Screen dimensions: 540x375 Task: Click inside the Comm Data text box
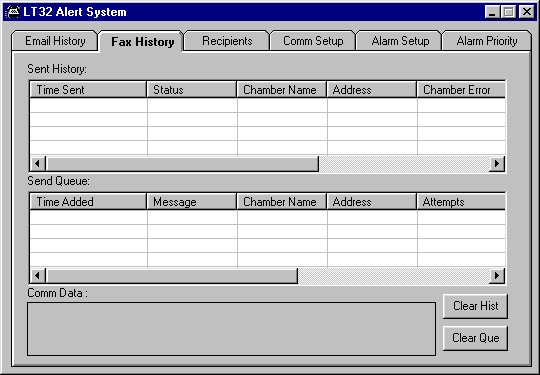click(231, 329)
